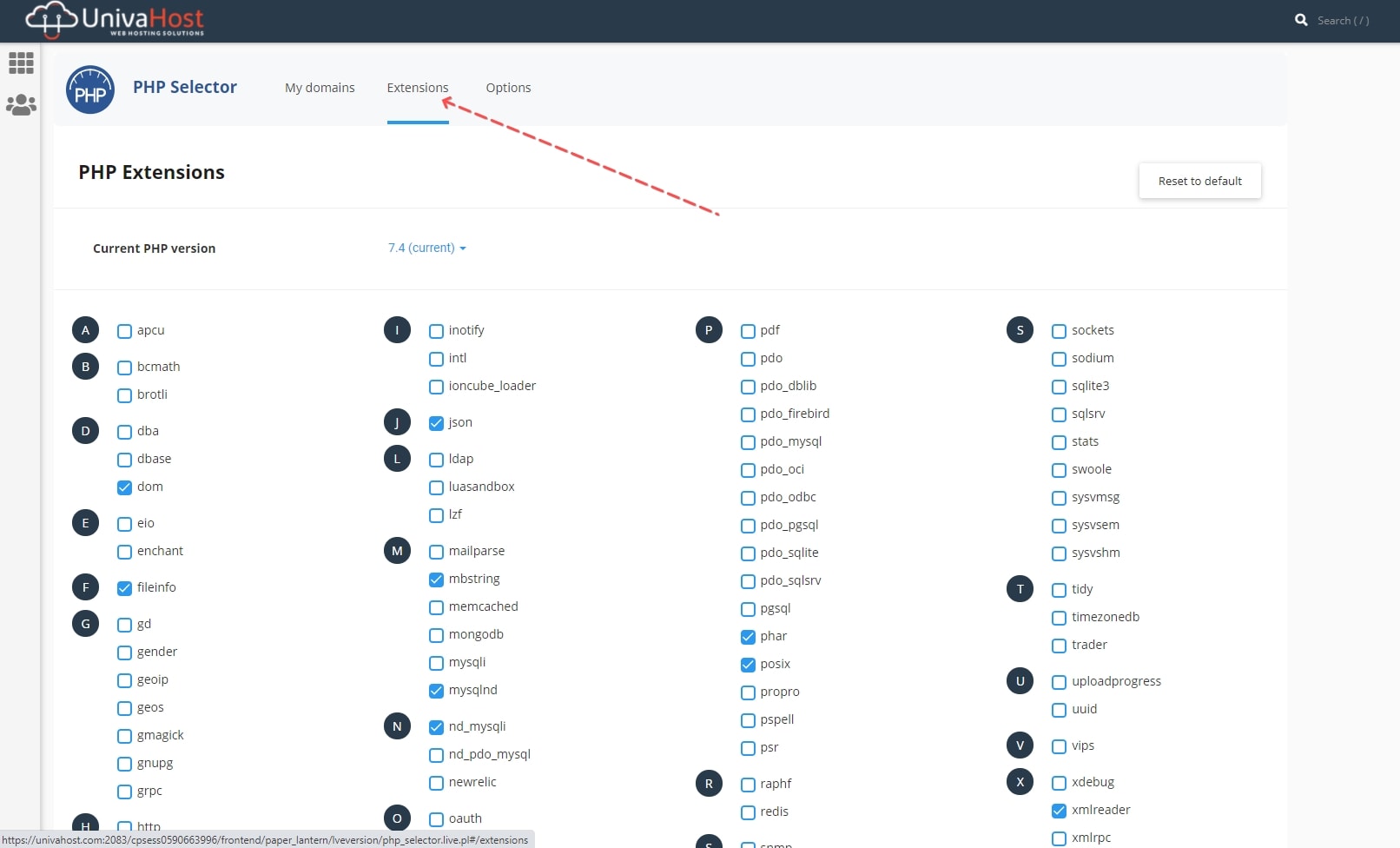Image resolution: width=1400 pixels, height=848 pixels.
Task: Click the PHP Selector round logo
Action: [x=90, y=89]
